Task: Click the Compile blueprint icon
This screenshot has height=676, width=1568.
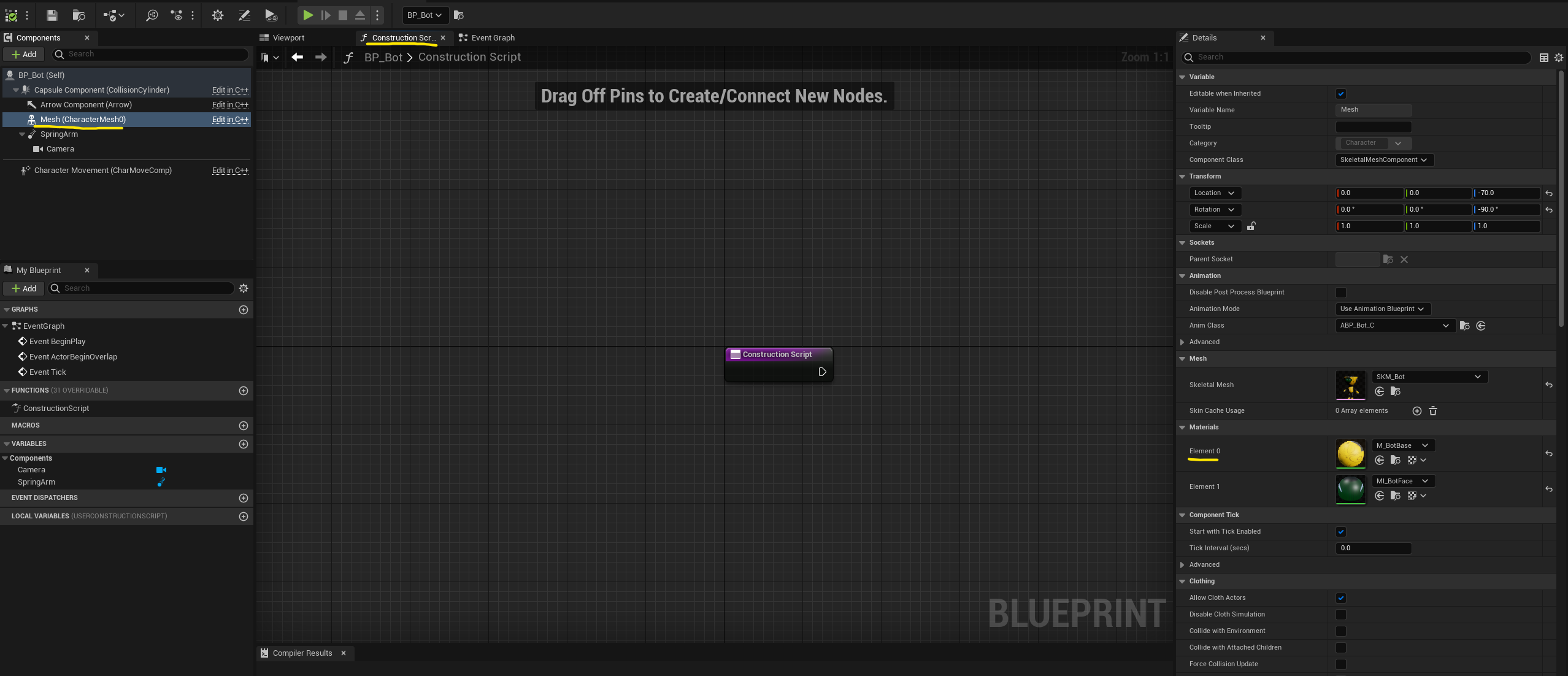Action: (11, 15)
